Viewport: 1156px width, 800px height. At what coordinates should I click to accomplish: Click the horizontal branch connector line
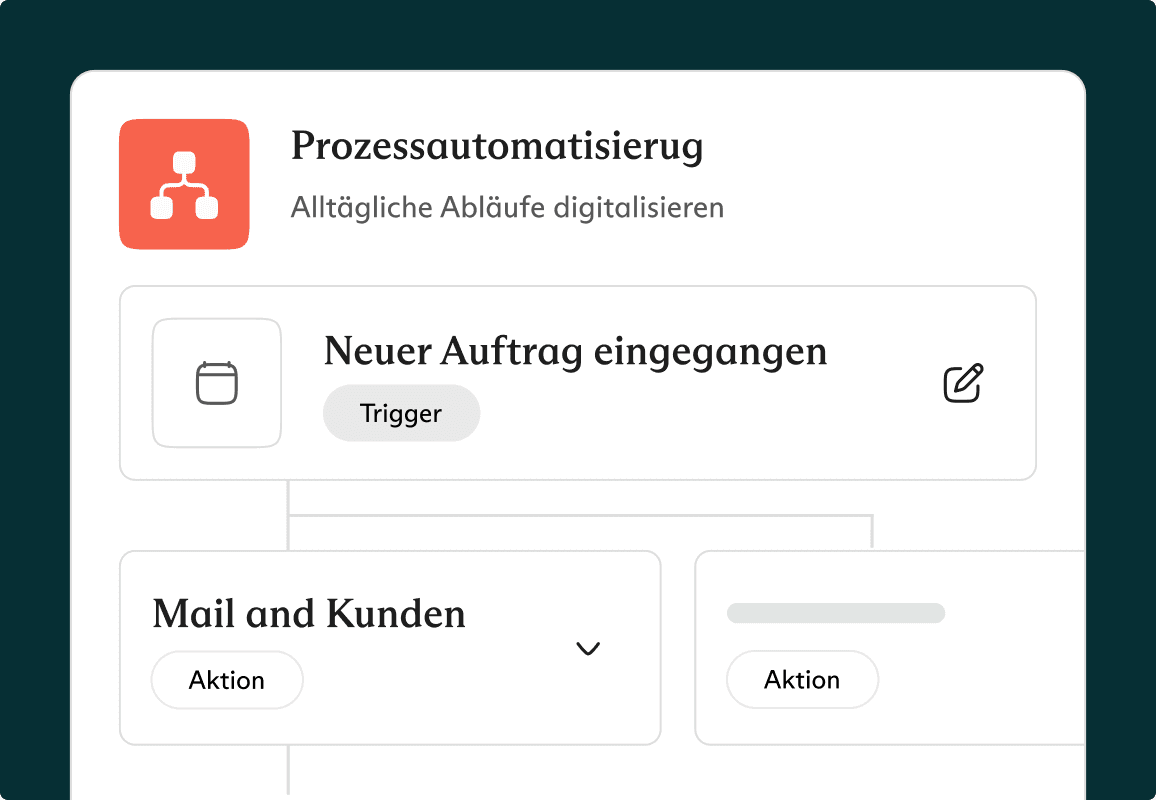[x=580, y=516]
